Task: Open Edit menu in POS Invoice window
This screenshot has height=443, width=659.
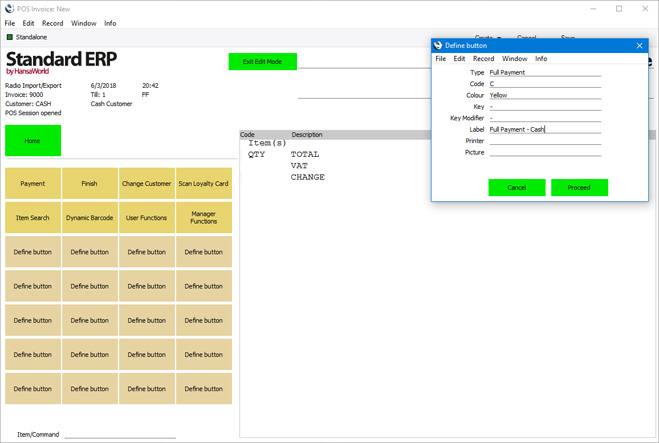Action: tap(28, 23)
